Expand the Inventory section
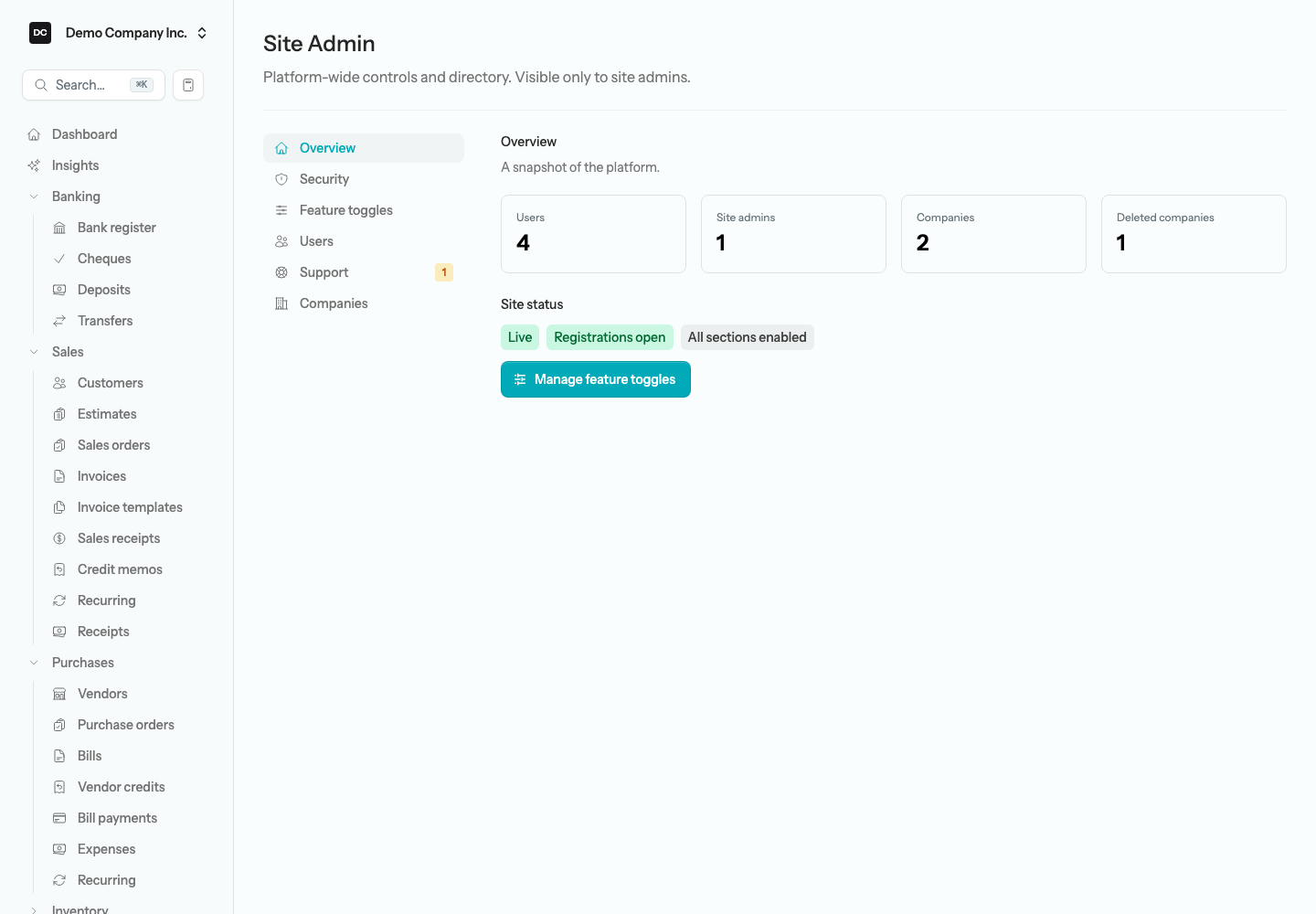 (34, 909)
